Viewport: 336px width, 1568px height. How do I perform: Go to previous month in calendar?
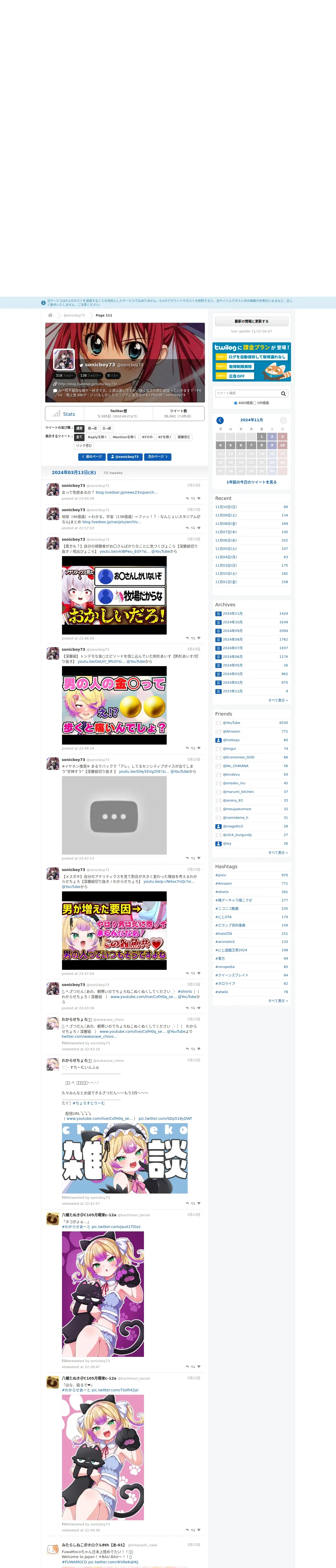[x=220, y=420]
